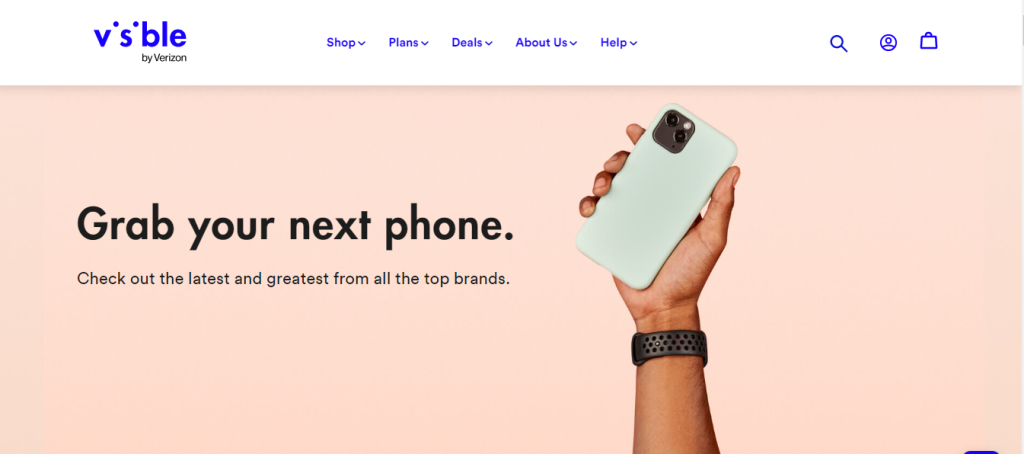Image resolution: width=1024 pixels, height=454 pixels.
Task: Expand the chevron next to Plans
Action: [x=425, y=43]
